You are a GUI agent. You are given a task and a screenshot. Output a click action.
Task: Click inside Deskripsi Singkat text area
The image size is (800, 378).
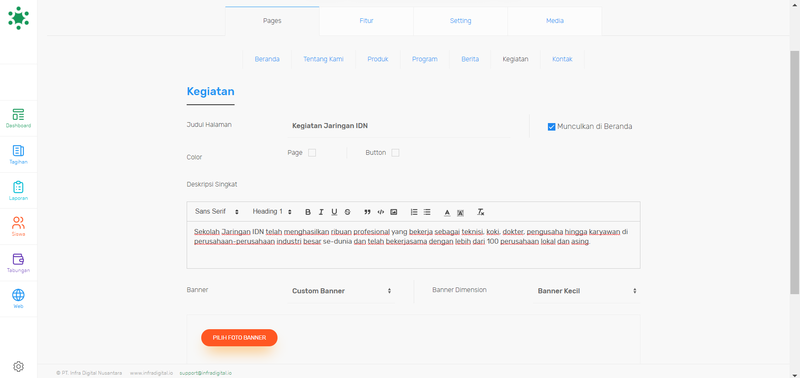click(x=413, y=245)
